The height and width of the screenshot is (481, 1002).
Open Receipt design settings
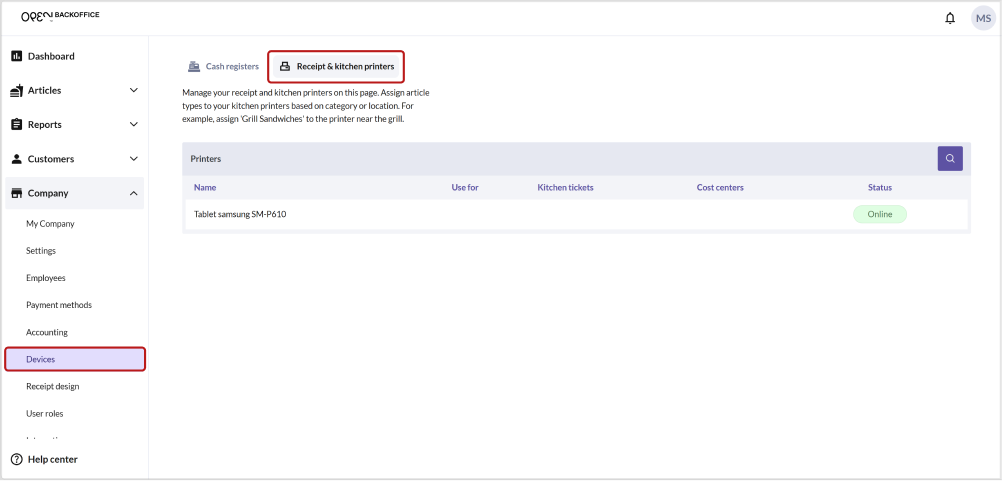click(52, 386)
